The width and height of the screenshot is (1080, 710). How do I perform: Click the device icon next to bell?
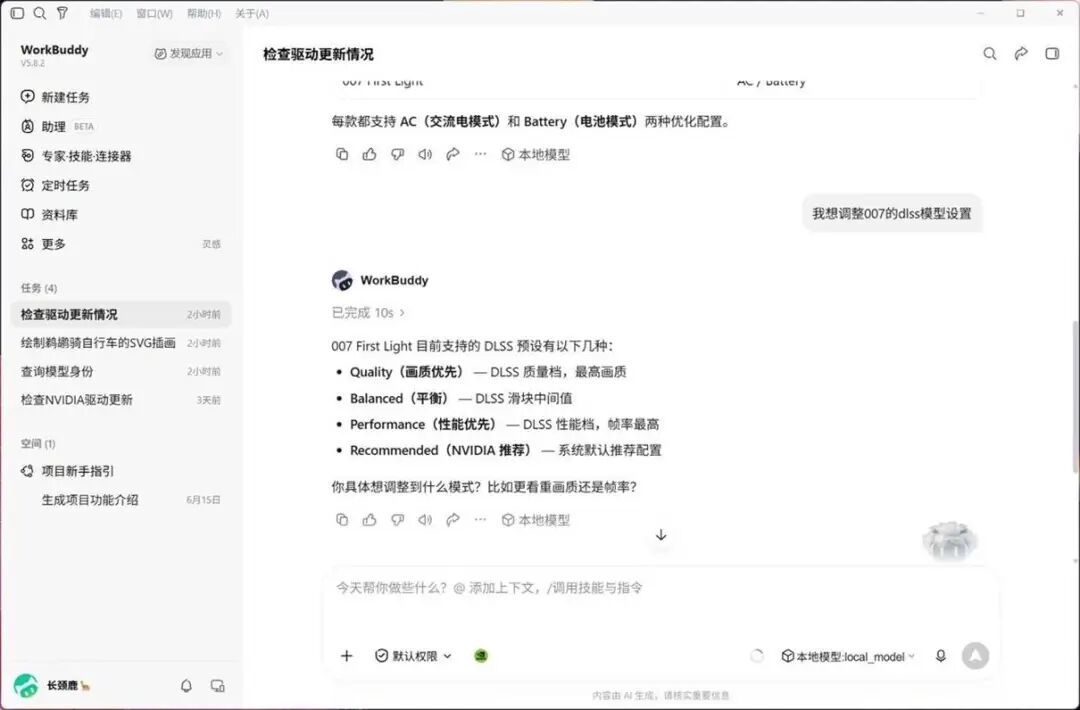pyautogui.click(x=218, y=686)
